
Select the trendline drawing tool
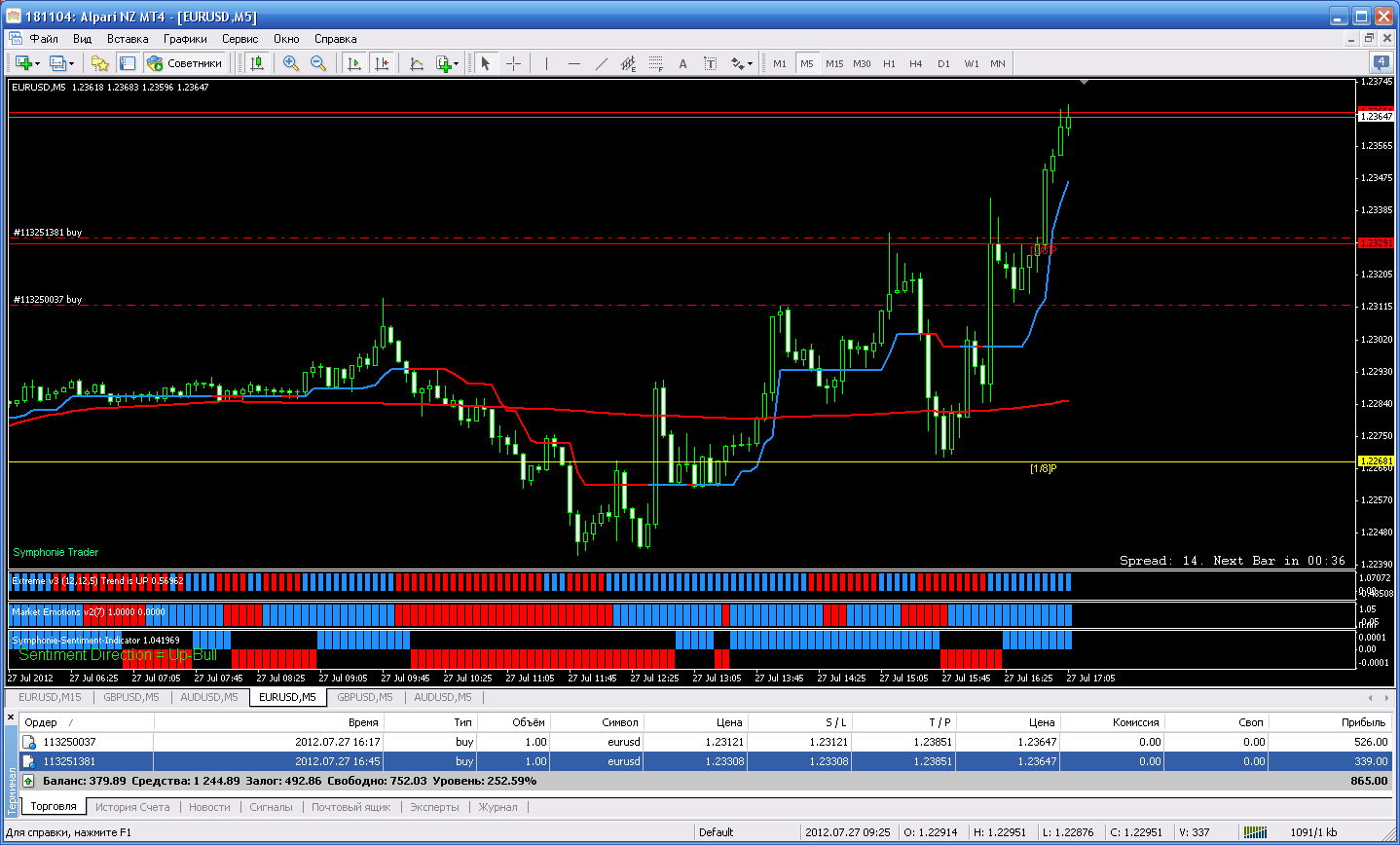point(602,63)
